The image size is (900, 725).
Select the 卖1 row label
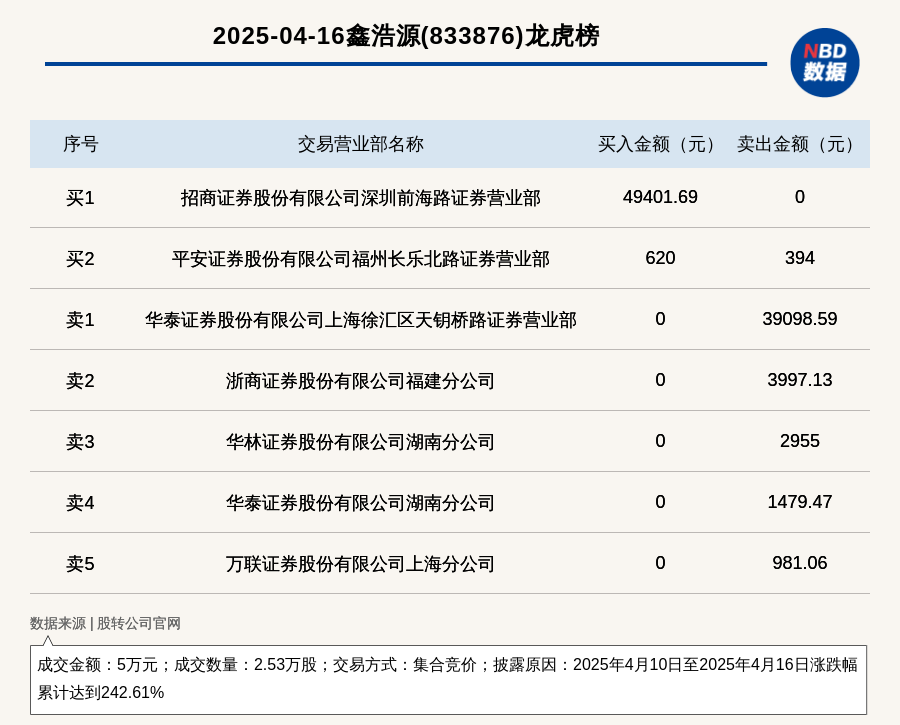click(80, 320)
